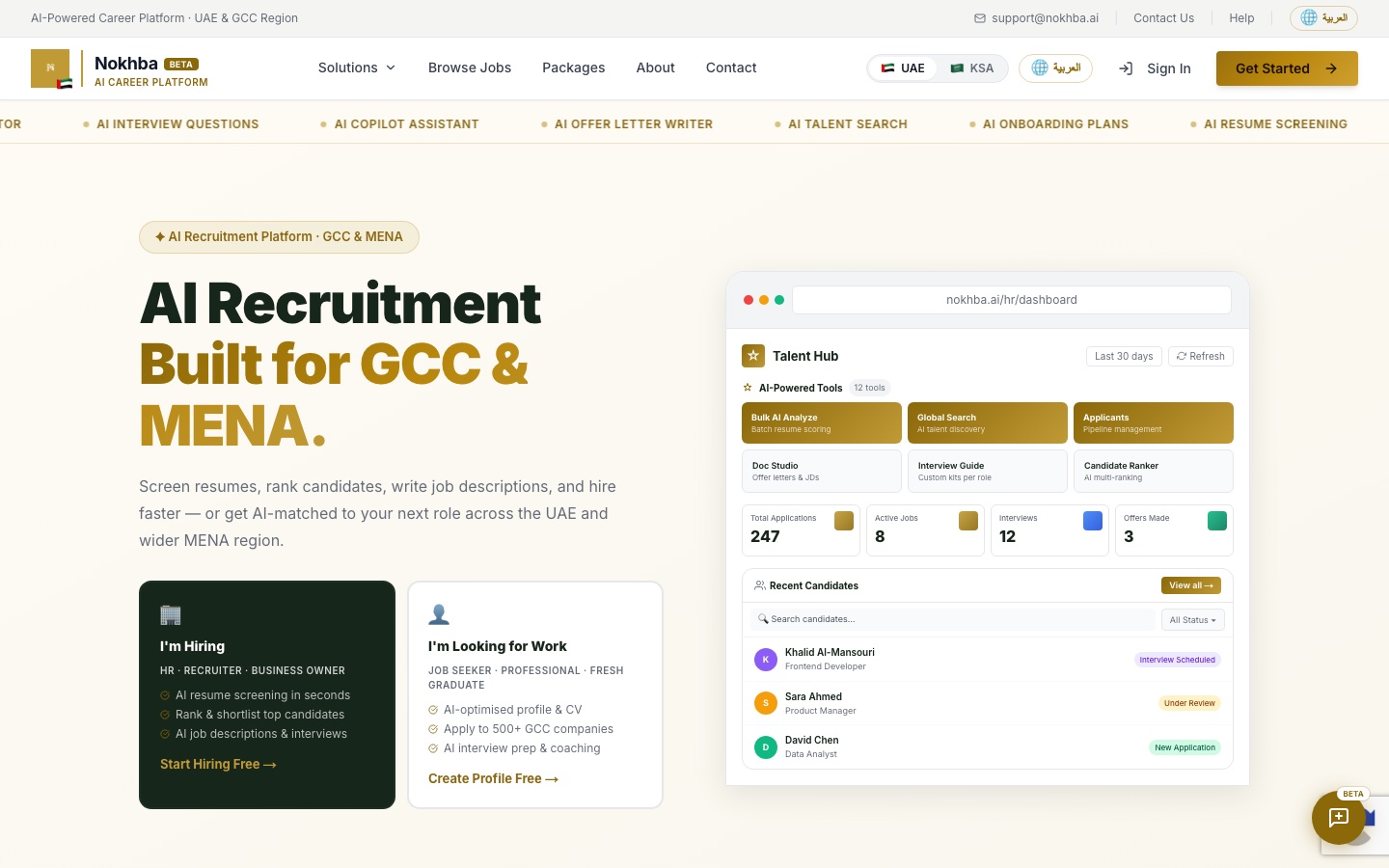This screenshot has width=1389, height=868.
Task: Click Contact Us in the top bar
Action: coord(1163,18)
